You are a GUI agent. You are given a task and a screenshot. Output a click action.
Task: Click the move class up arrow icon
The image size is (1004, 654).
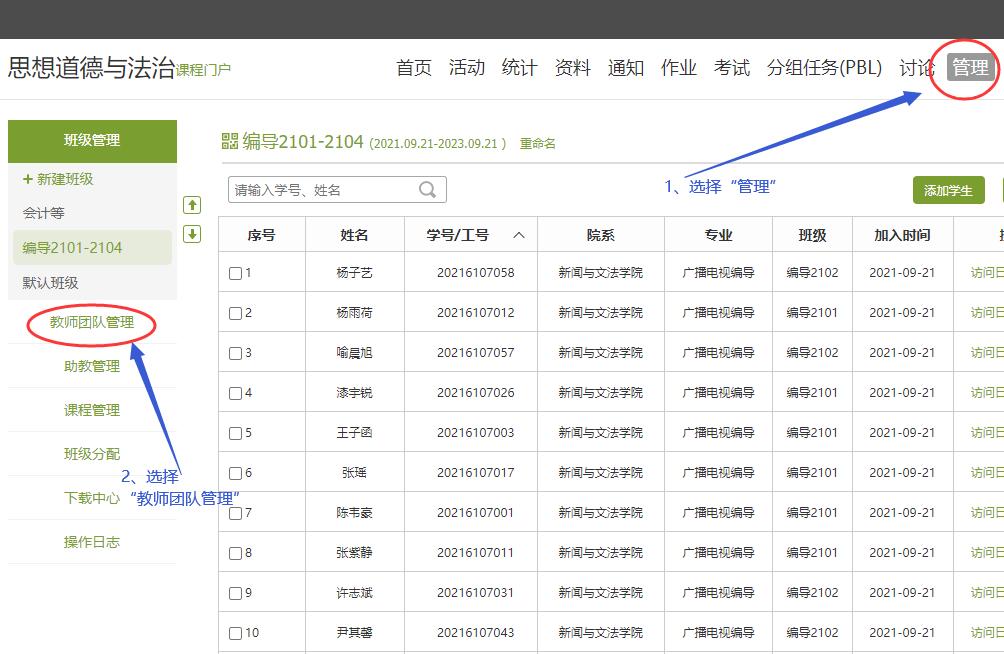coord(193,205)
